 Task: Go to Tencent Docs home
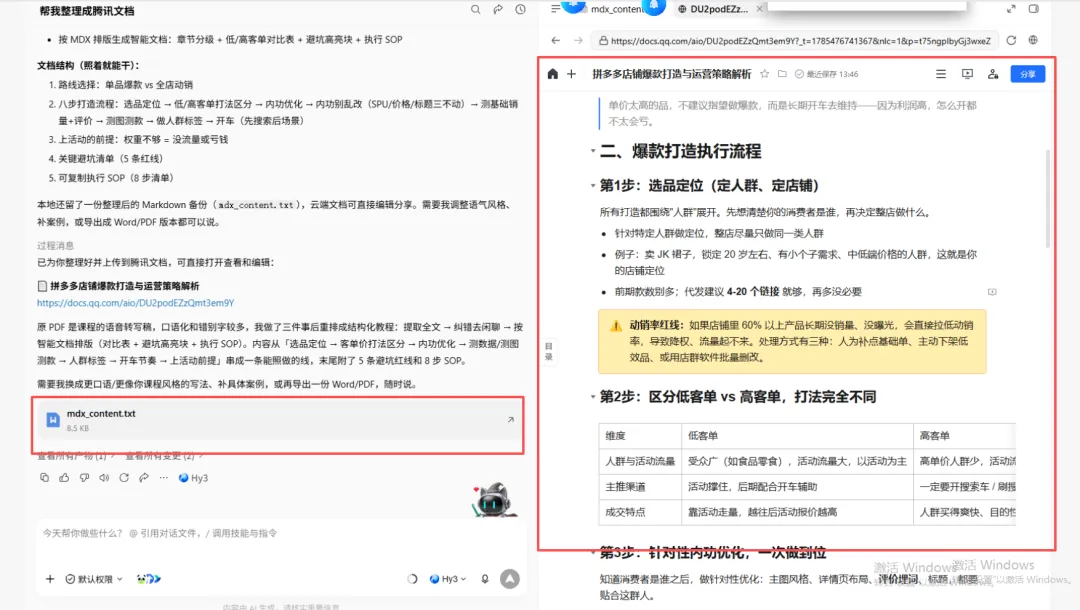pos(552,74)
